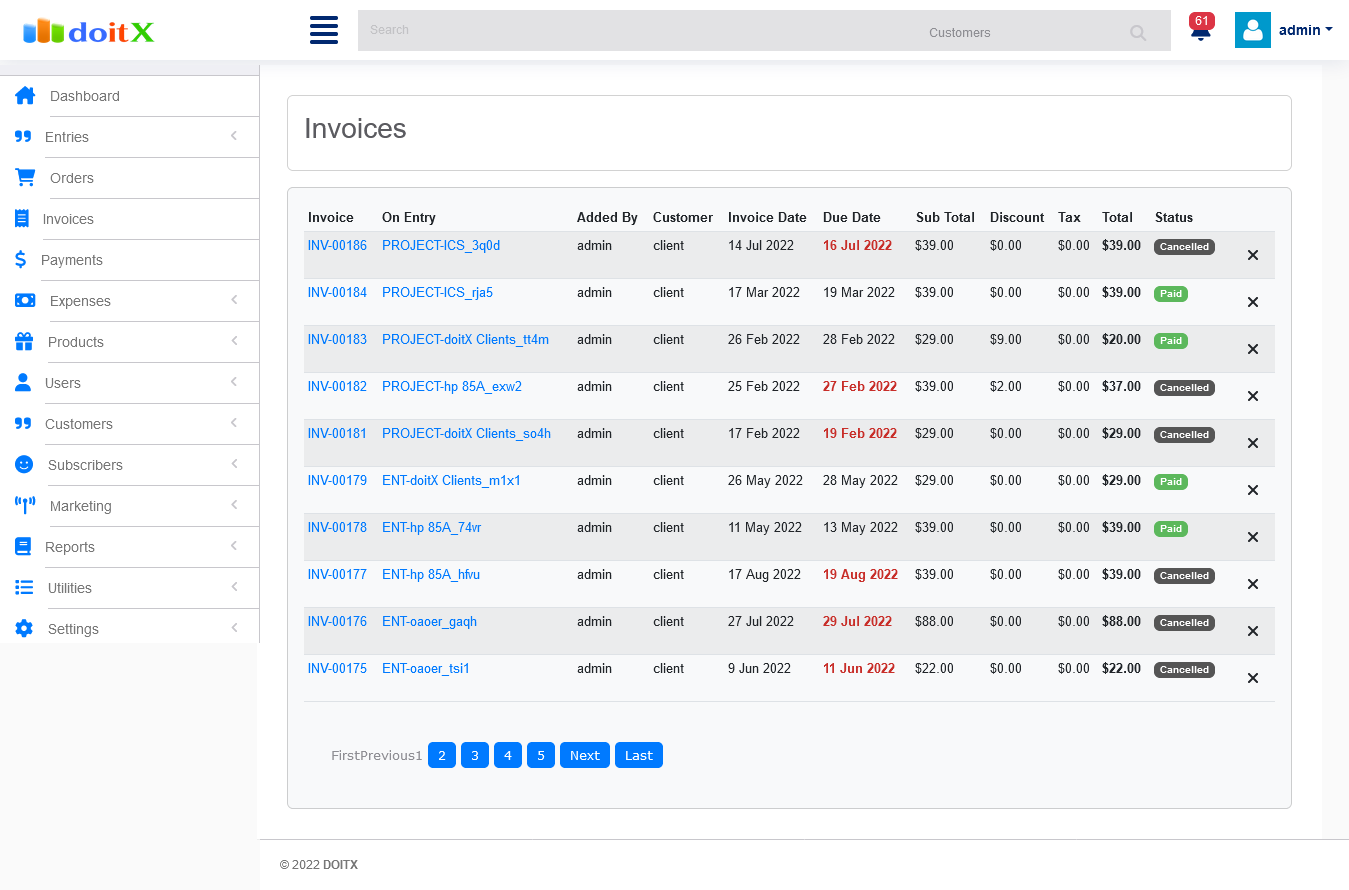The height and width of the screenshot is (890, 1349).
Task: Delete invoice INV-00176 with the X icon
Action: pos(1253,631)
